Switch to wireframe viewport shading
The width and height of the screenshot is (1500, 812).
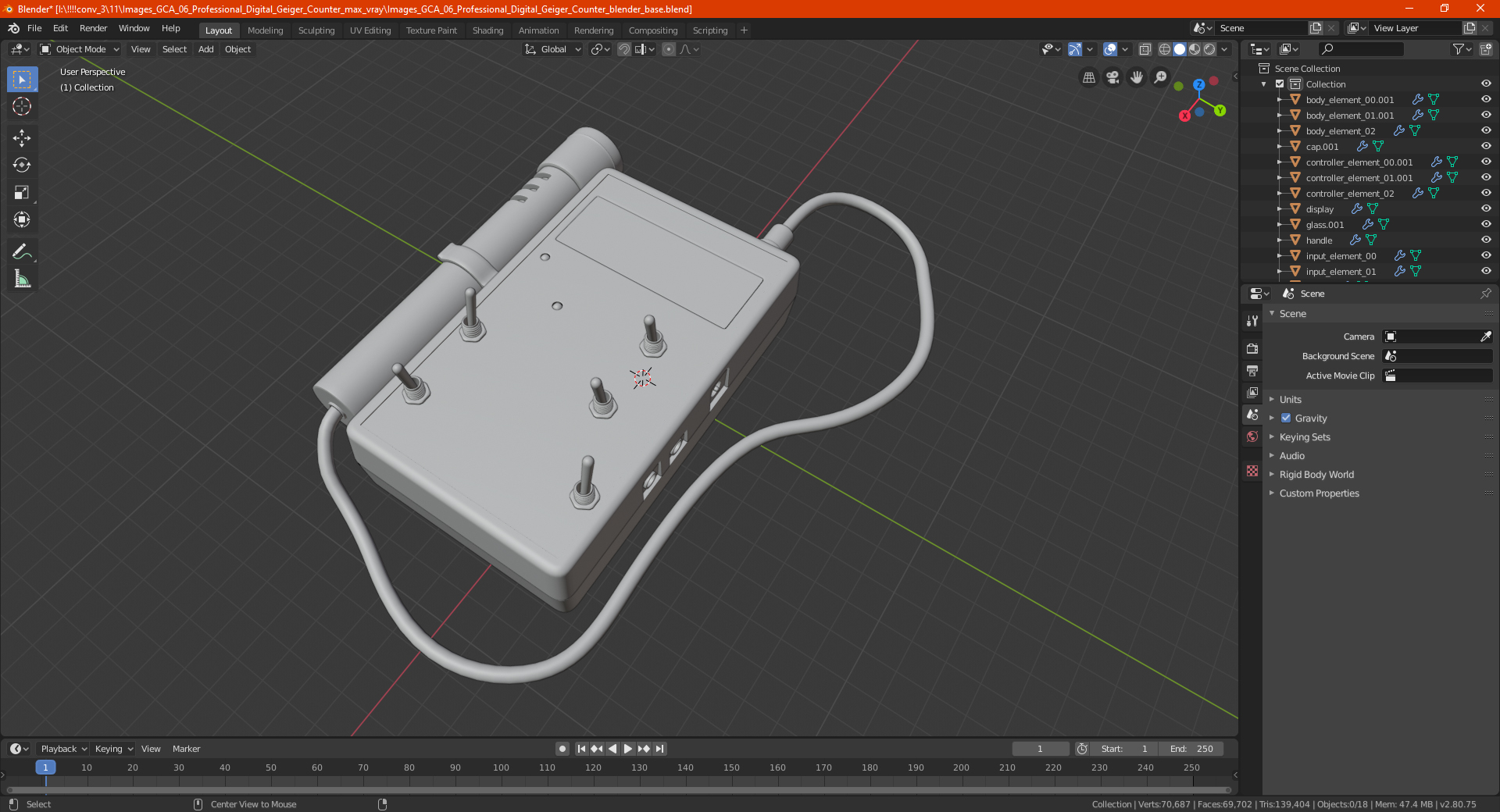(x=1165, y=49)
